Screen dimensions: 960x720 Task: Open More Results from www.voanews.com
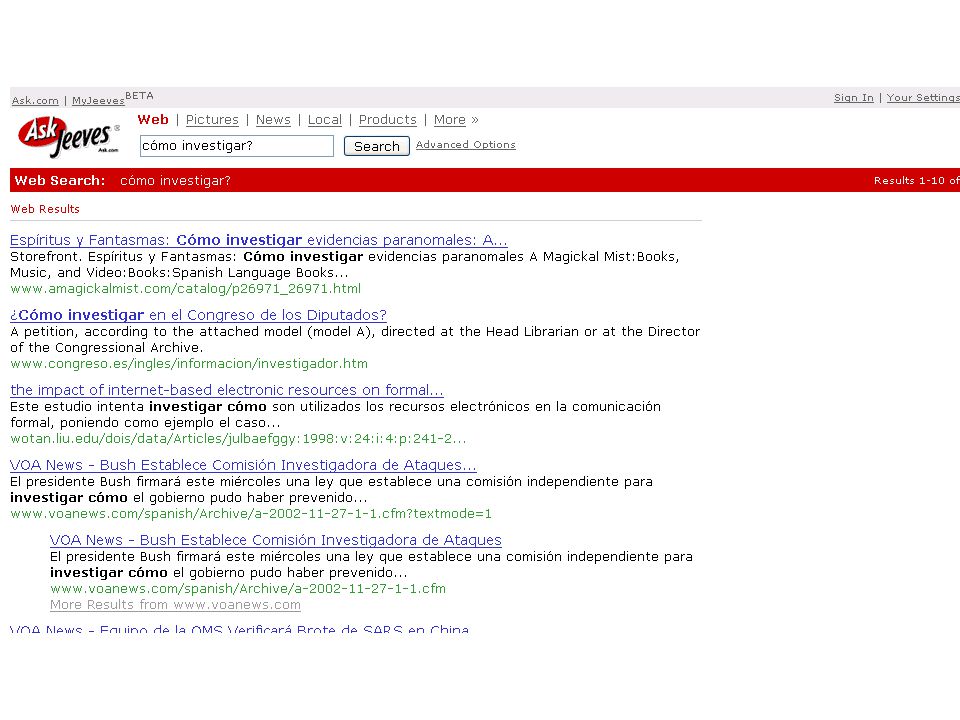[x=175, y=605]
